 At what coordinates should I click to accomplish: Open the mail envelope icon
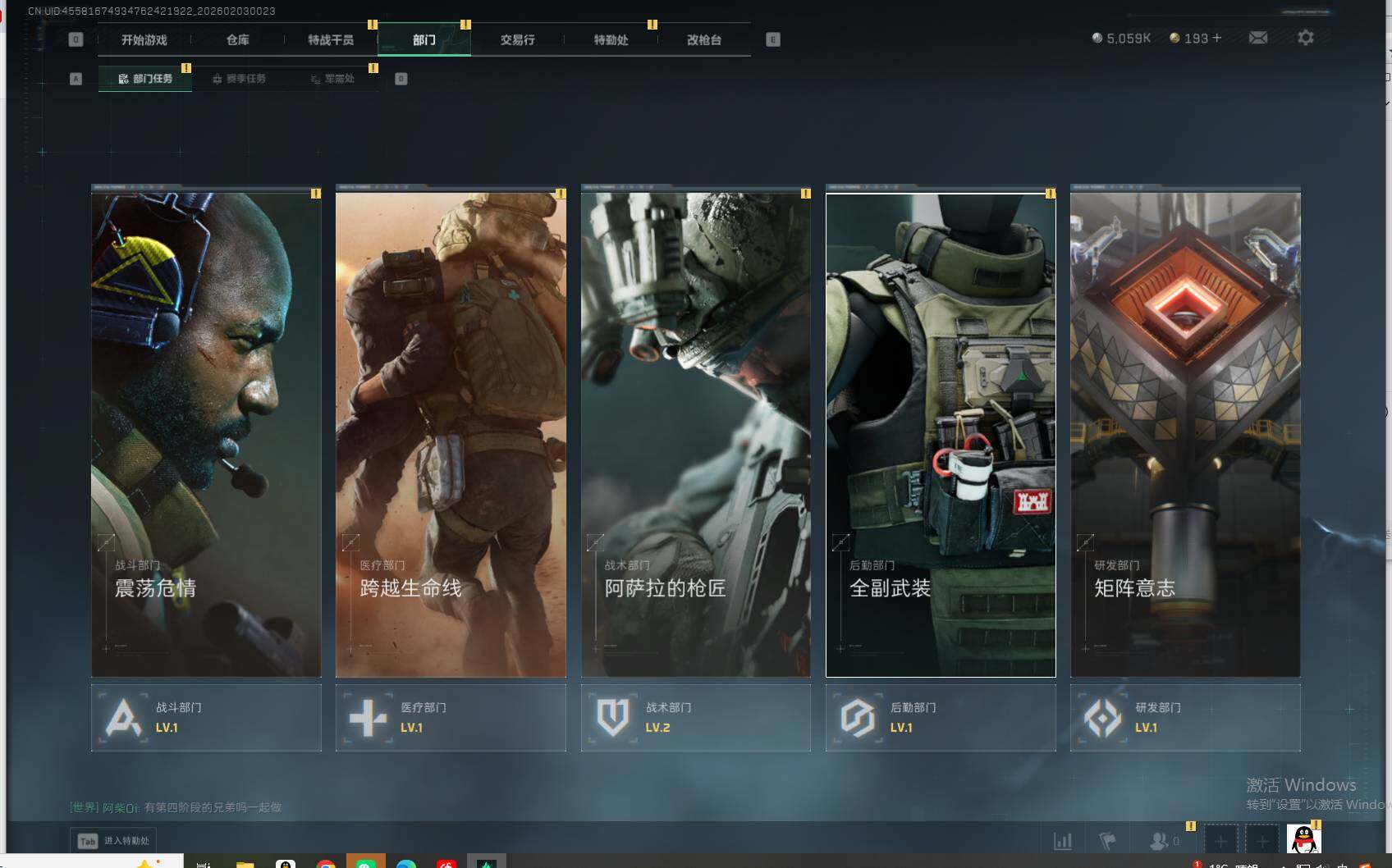[1258, 38]
